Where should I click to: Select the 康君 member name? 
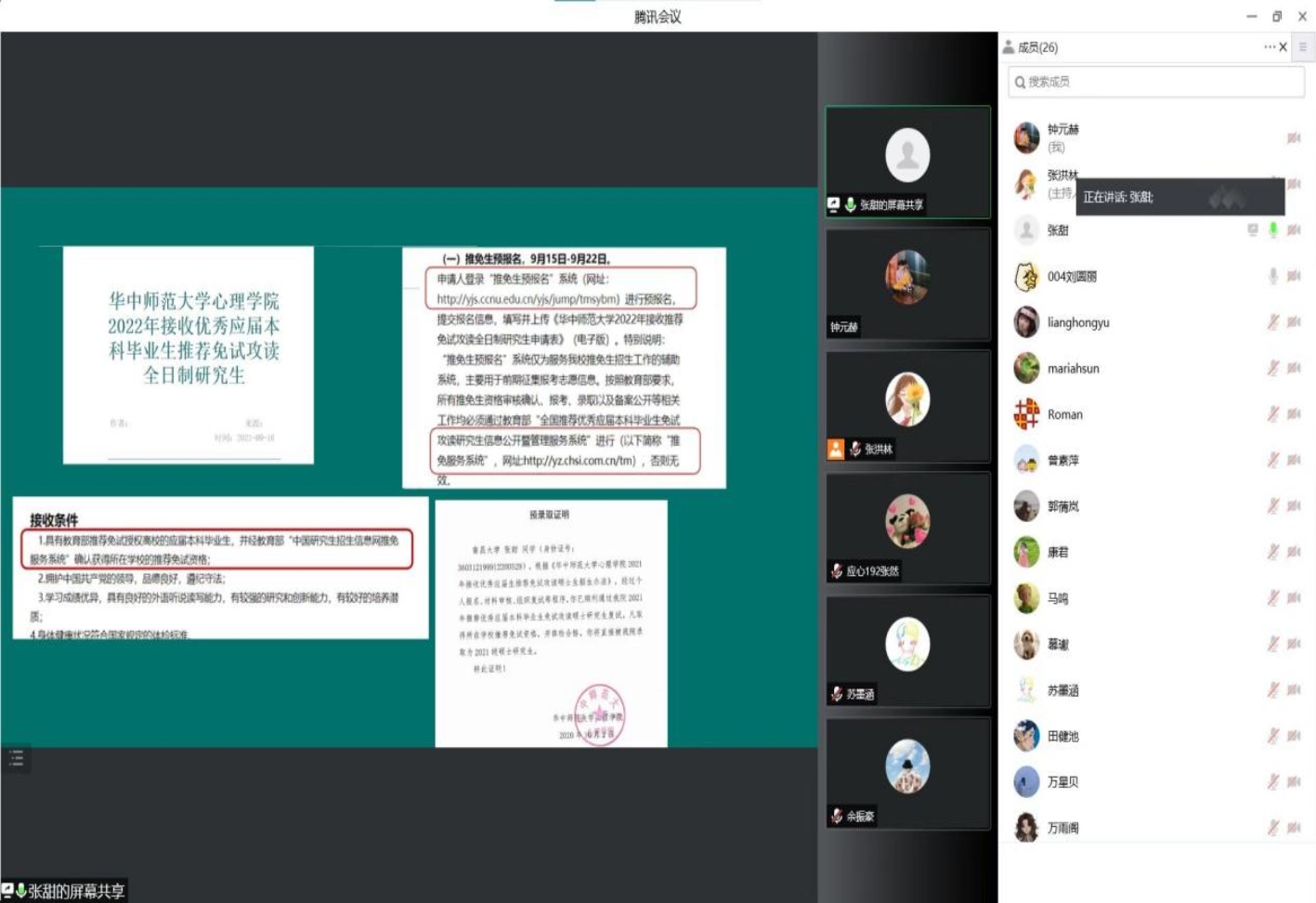(1058, 553)
